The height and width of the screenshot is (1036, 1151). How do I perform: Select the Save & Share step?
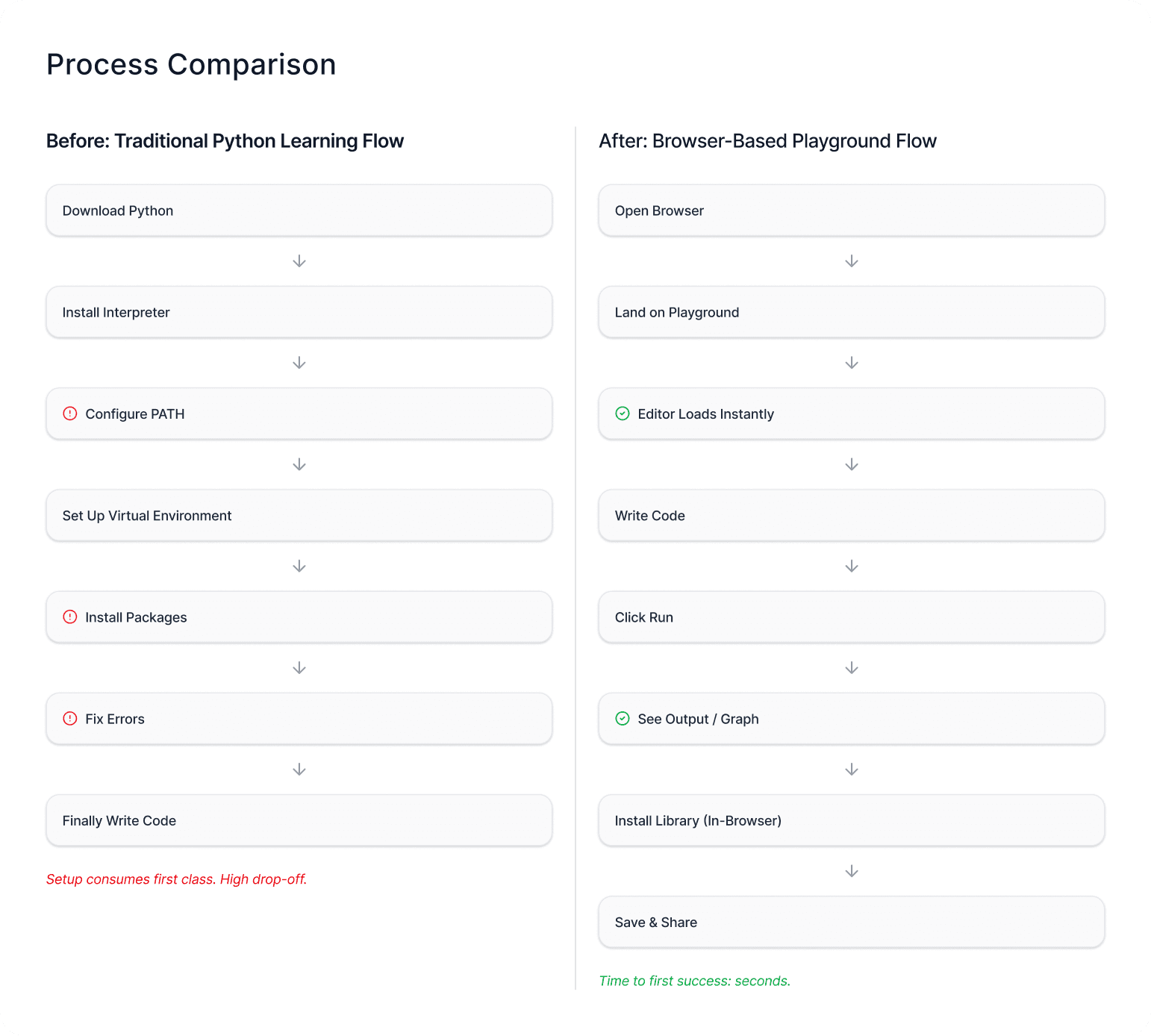point(852,922)
